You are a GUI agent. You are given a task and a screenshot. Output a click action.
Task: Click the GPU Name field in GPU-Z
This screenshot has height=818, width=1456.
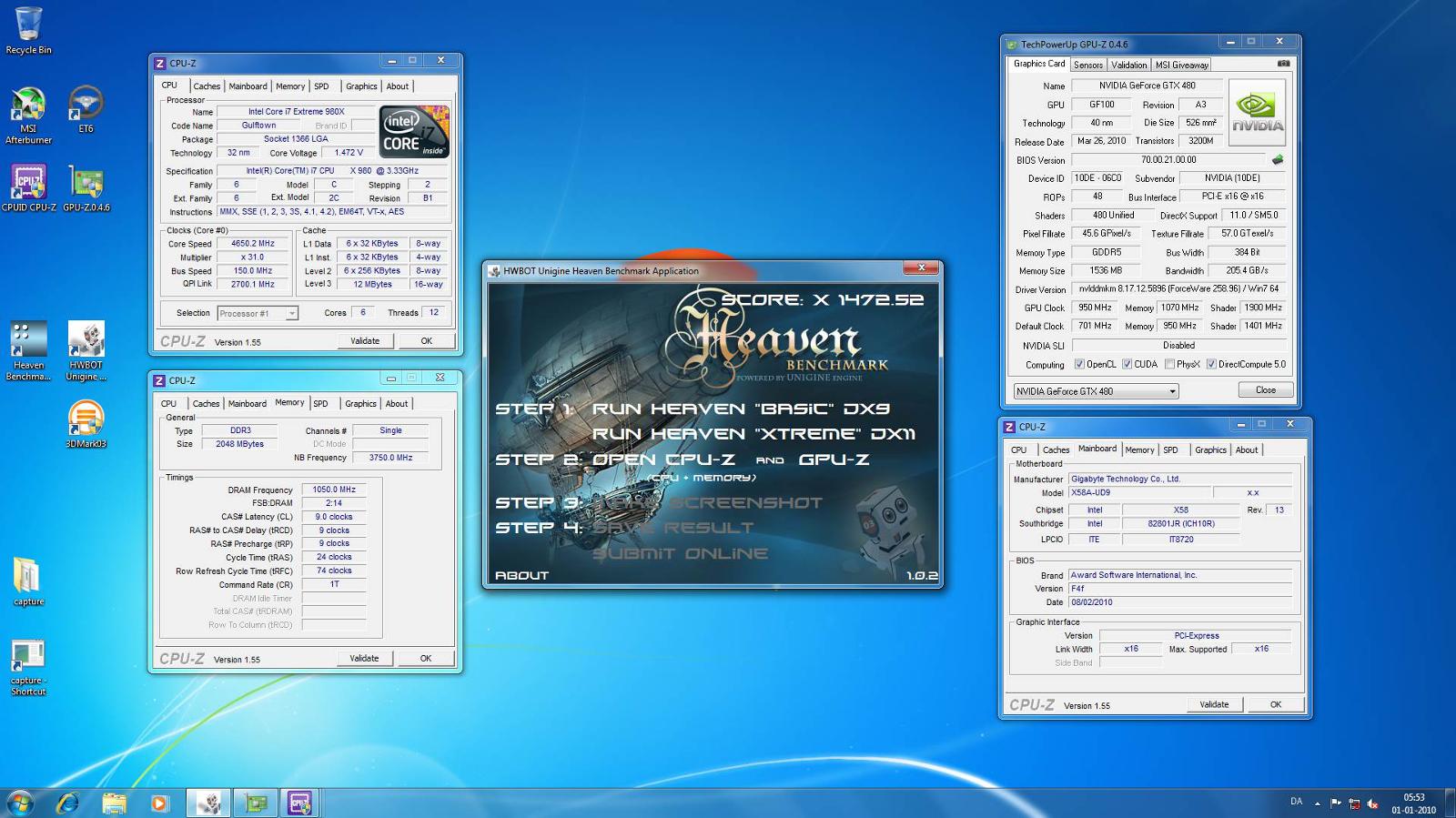click(1147, 86)
